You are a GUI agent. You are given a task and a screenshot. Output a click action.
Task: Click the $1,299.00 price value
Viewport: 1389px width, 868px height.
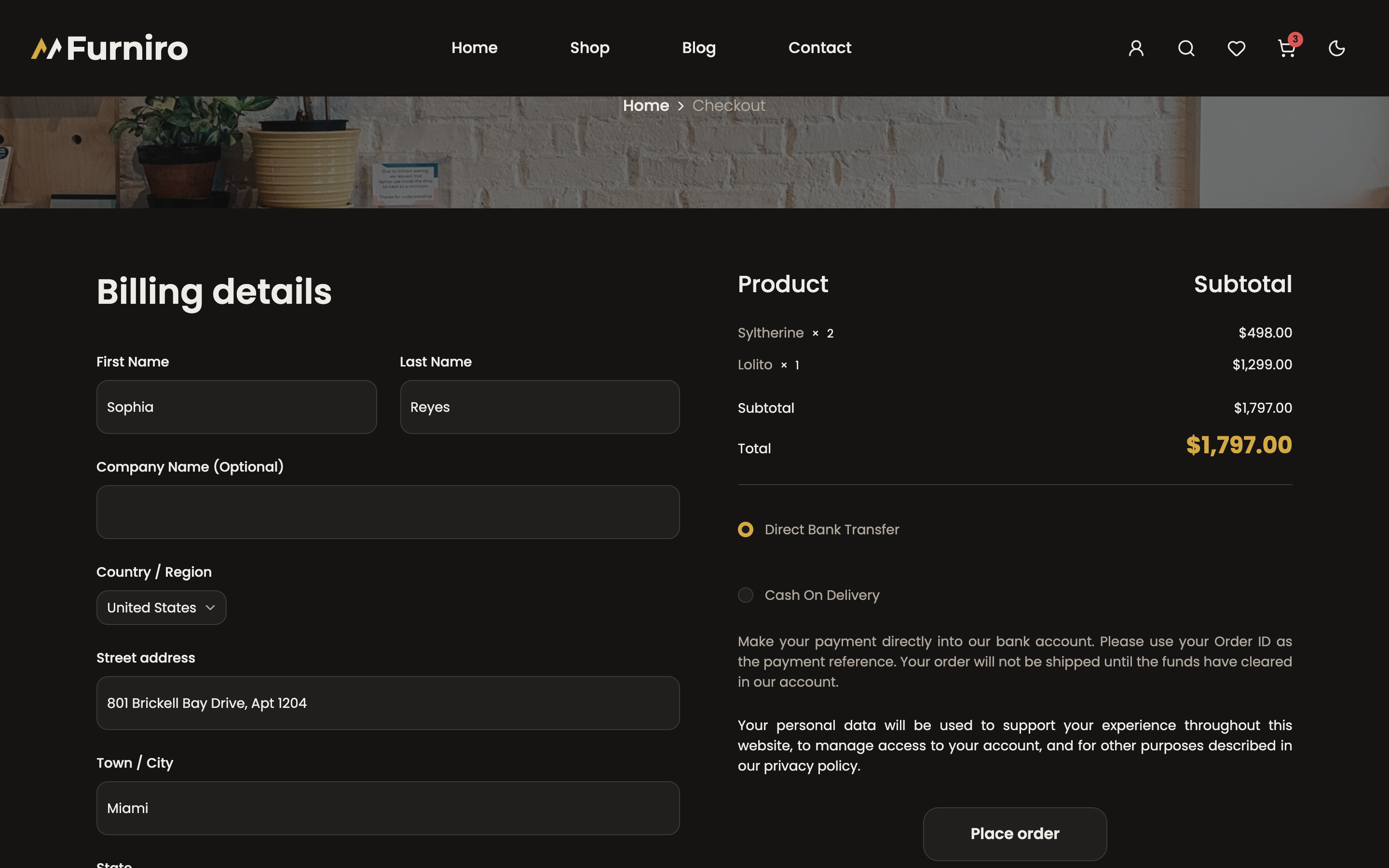click(x=1262, y=365)
